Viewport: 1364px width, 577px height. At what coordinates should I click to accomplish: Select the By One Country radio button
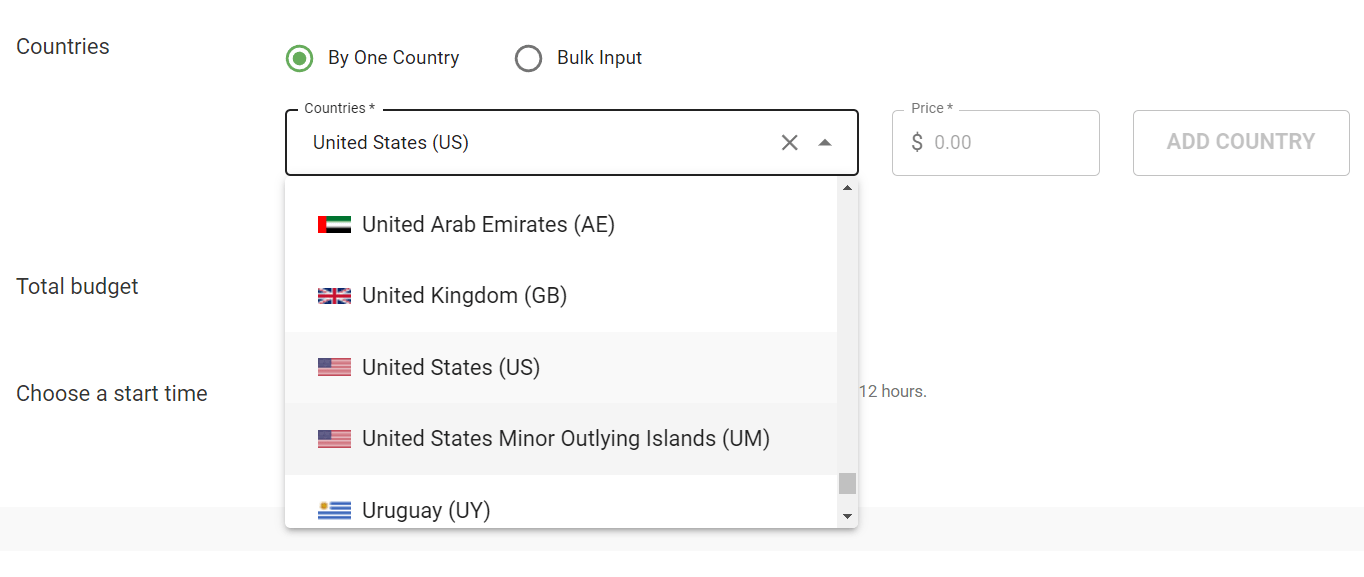(x=299, y=58)
